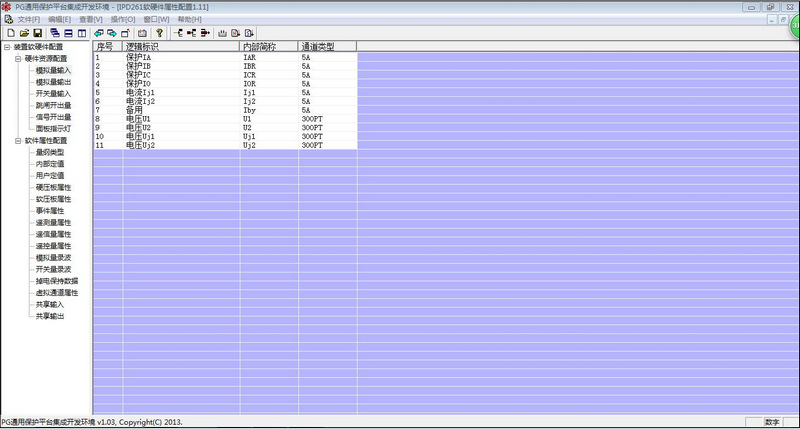Image resolution: width=800 pixels, height=429 pixels.
Task: Click the Save floppy disk icon
Action: click(x=38, y=33)
